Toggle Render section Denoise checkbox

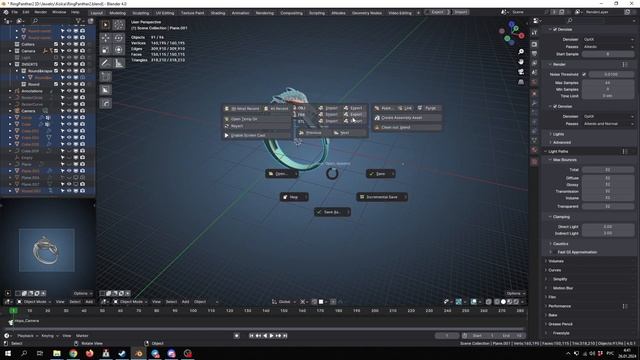[x=555, y=107]
